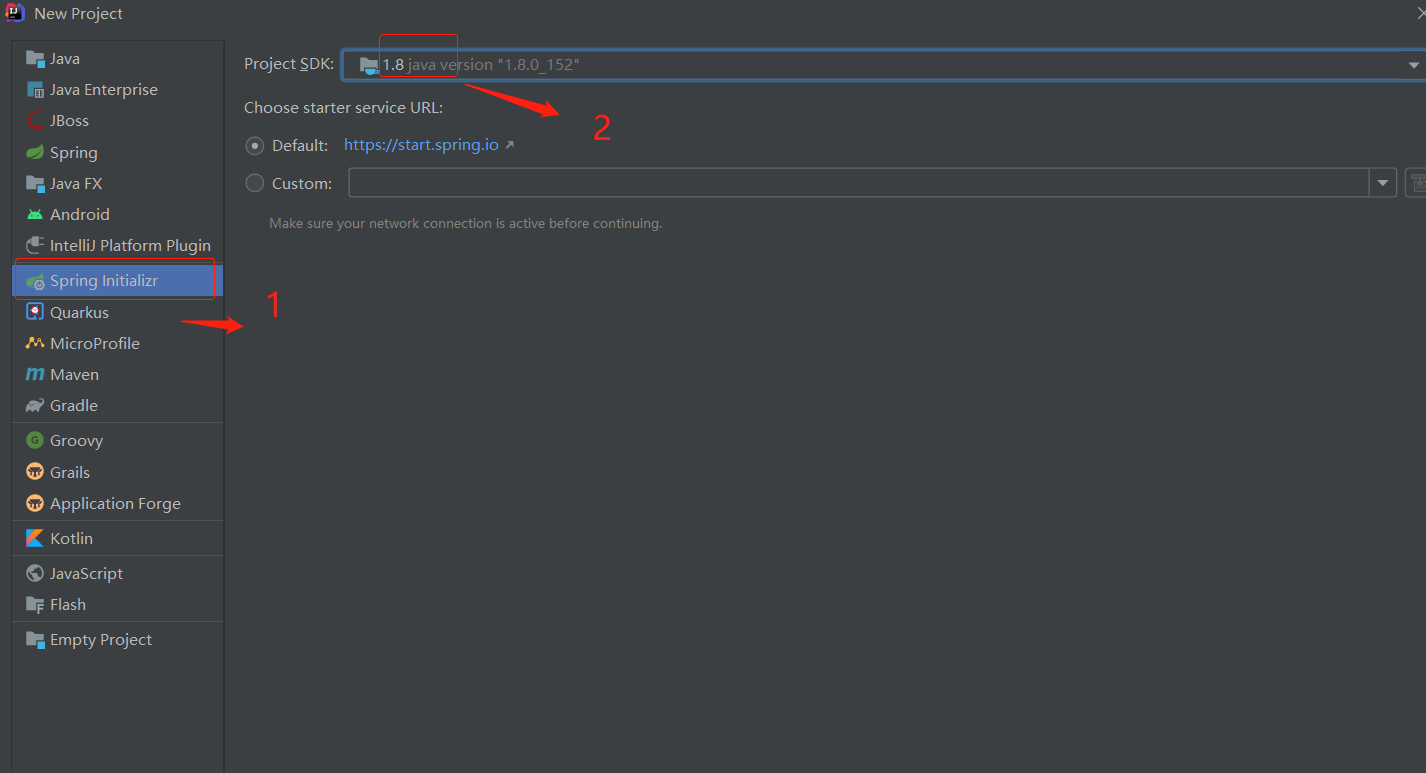Select Android label in list

pos(80,215)
